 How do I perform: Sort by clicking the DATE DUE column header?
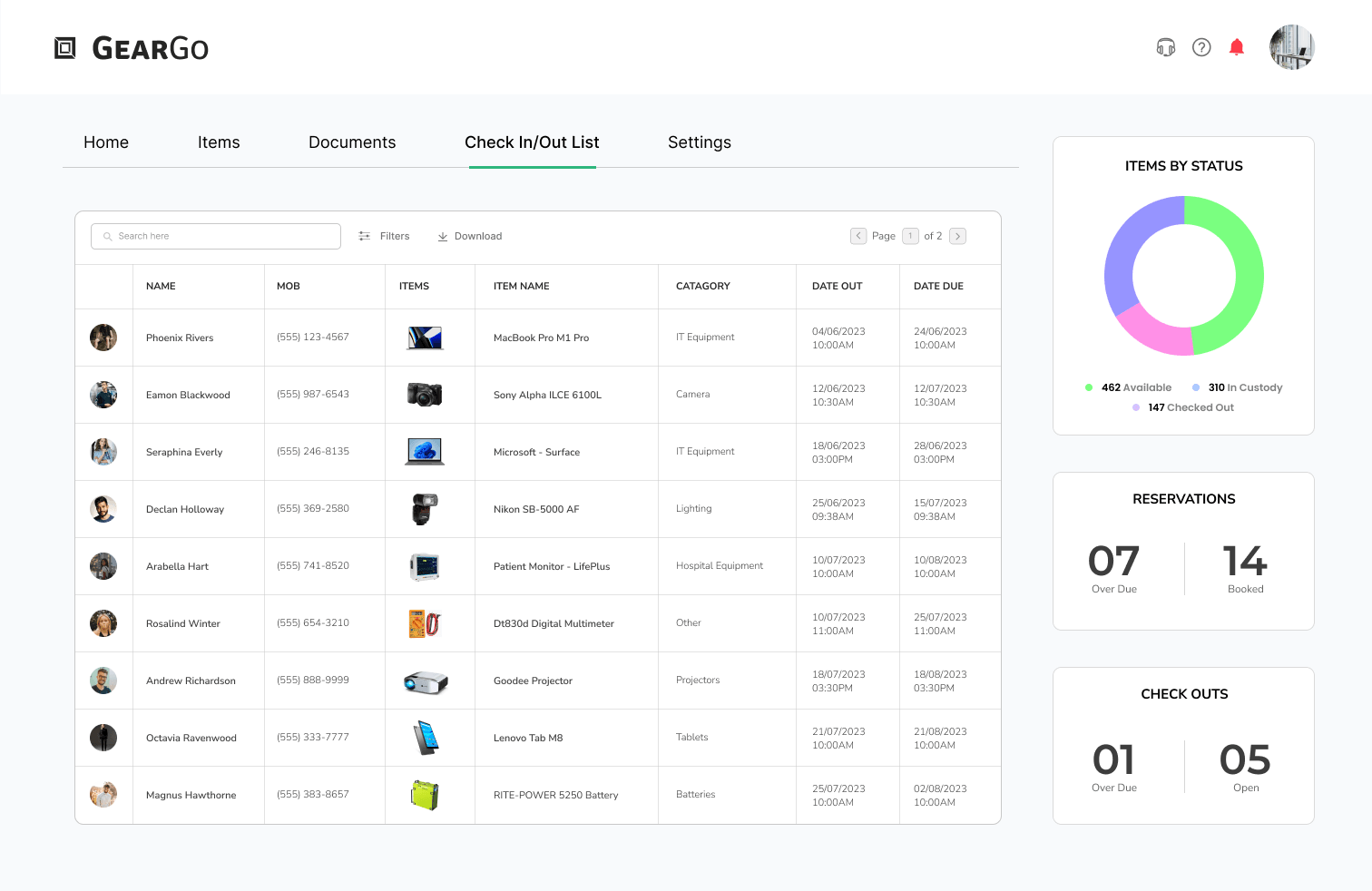pyautogui.click(x=939, y=286)
